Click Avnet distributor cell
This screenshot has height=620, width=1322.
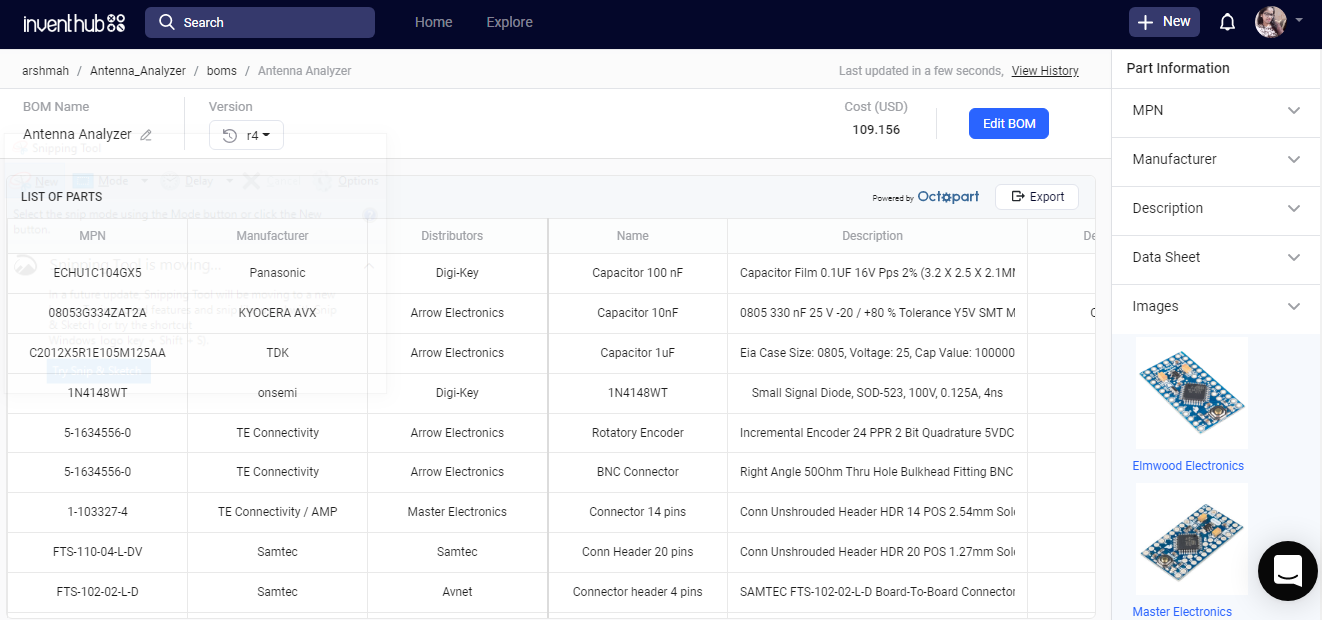pyautogui.click(x=457, y=592)
